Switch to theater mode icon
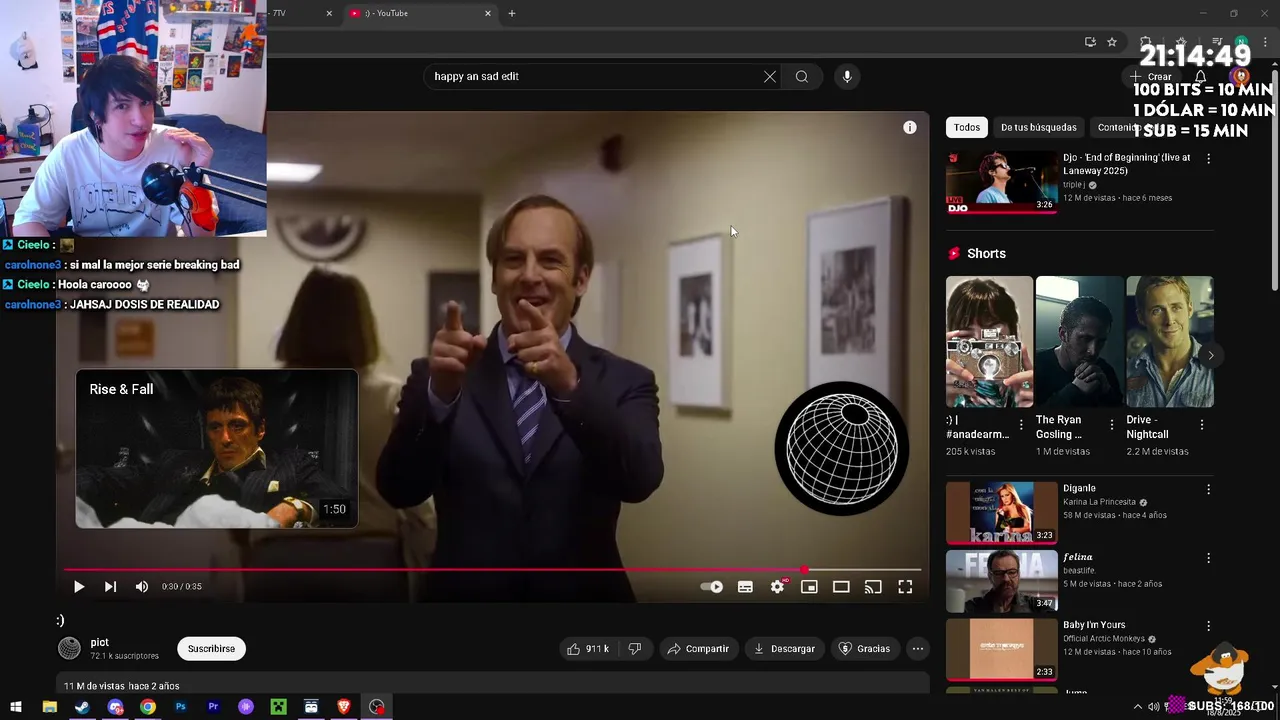 841,587
